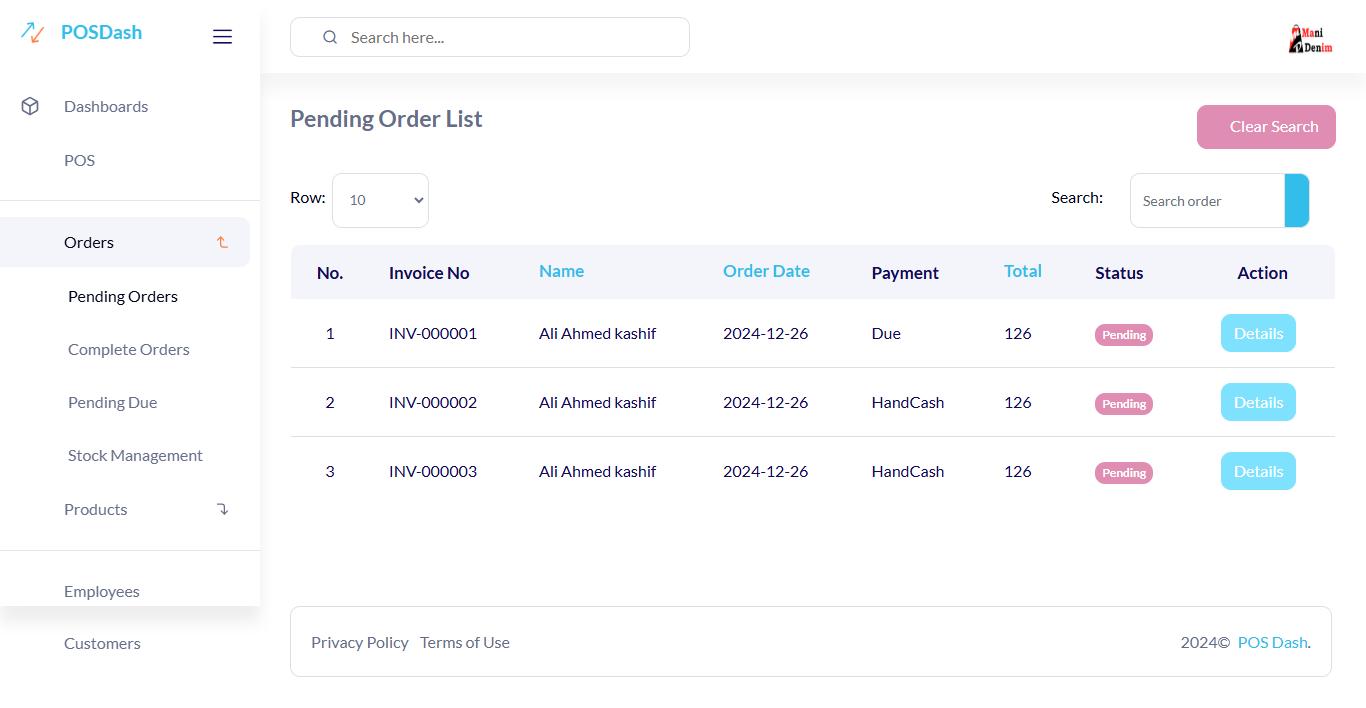Click the Due payment cell
The height and width of the screenshot is (708, 1366).
point(886,333)
